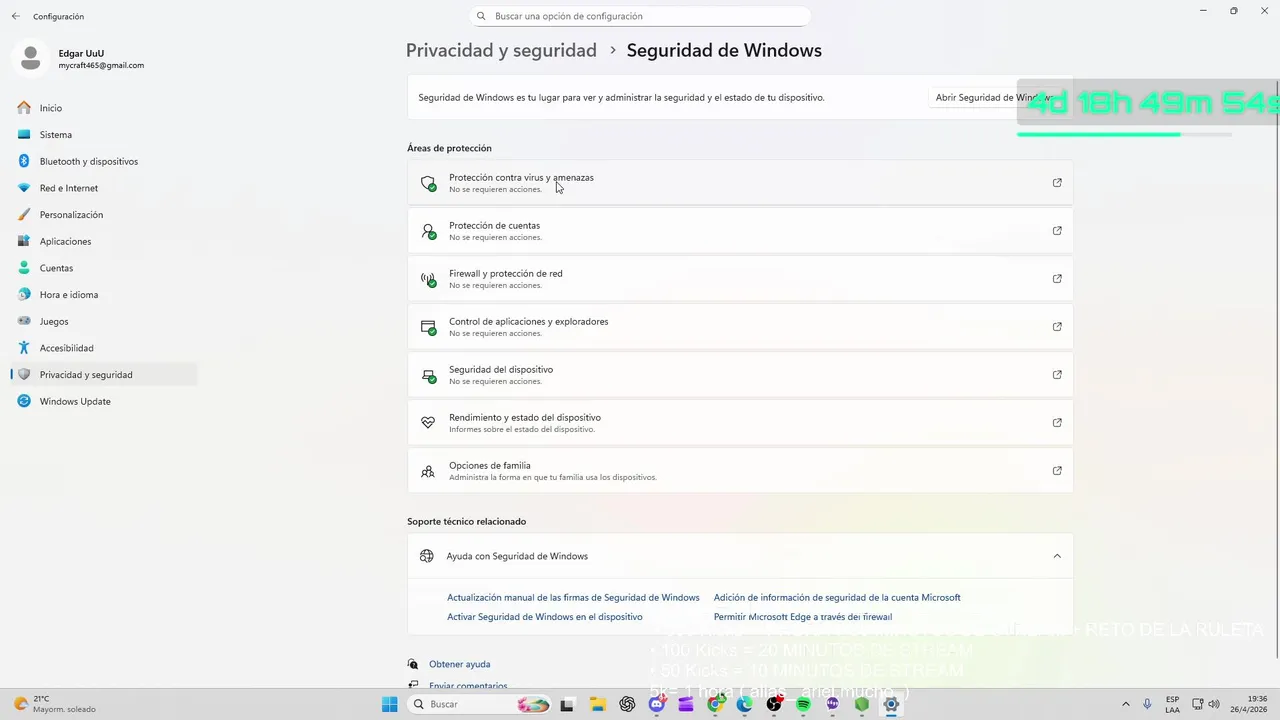Viewport: 1280px width, 720px height.
Task: Go to Windows Update section
Action: pos(104,401)
